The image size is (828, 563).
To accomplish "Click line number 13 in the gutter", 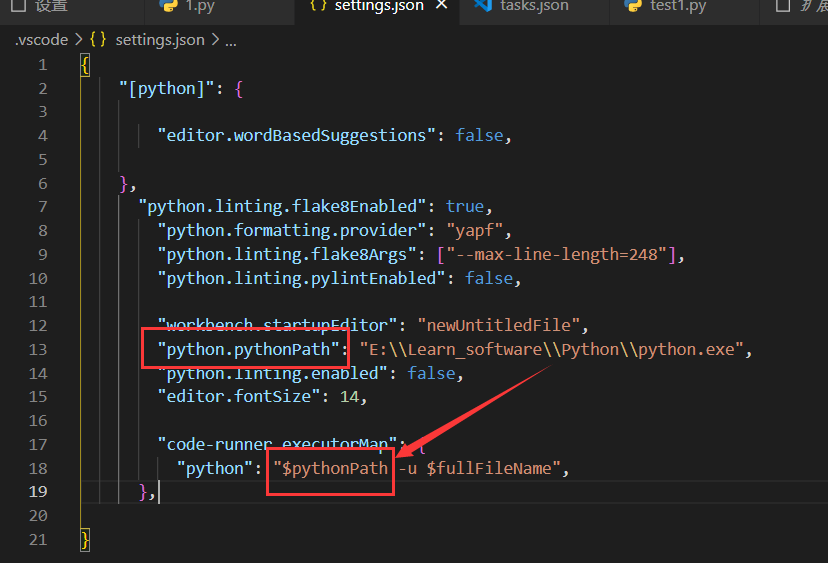I will [37, 350].
